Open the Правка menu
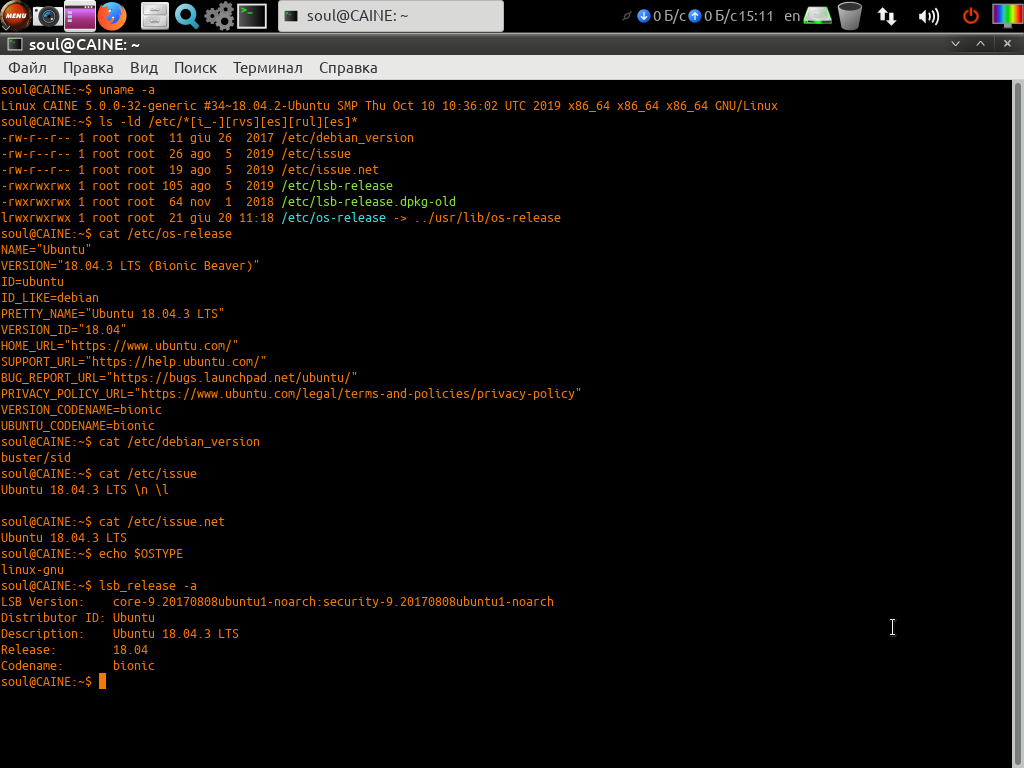 pyautogui.click(x=88, y=68)
